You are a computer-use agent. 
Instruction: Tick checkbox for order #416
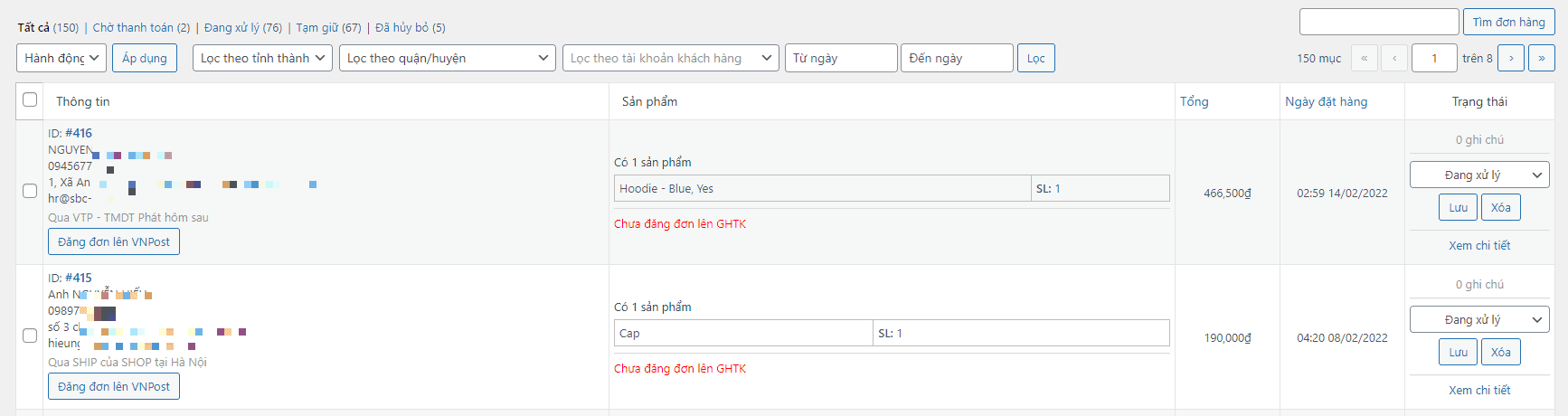point(30,191)
